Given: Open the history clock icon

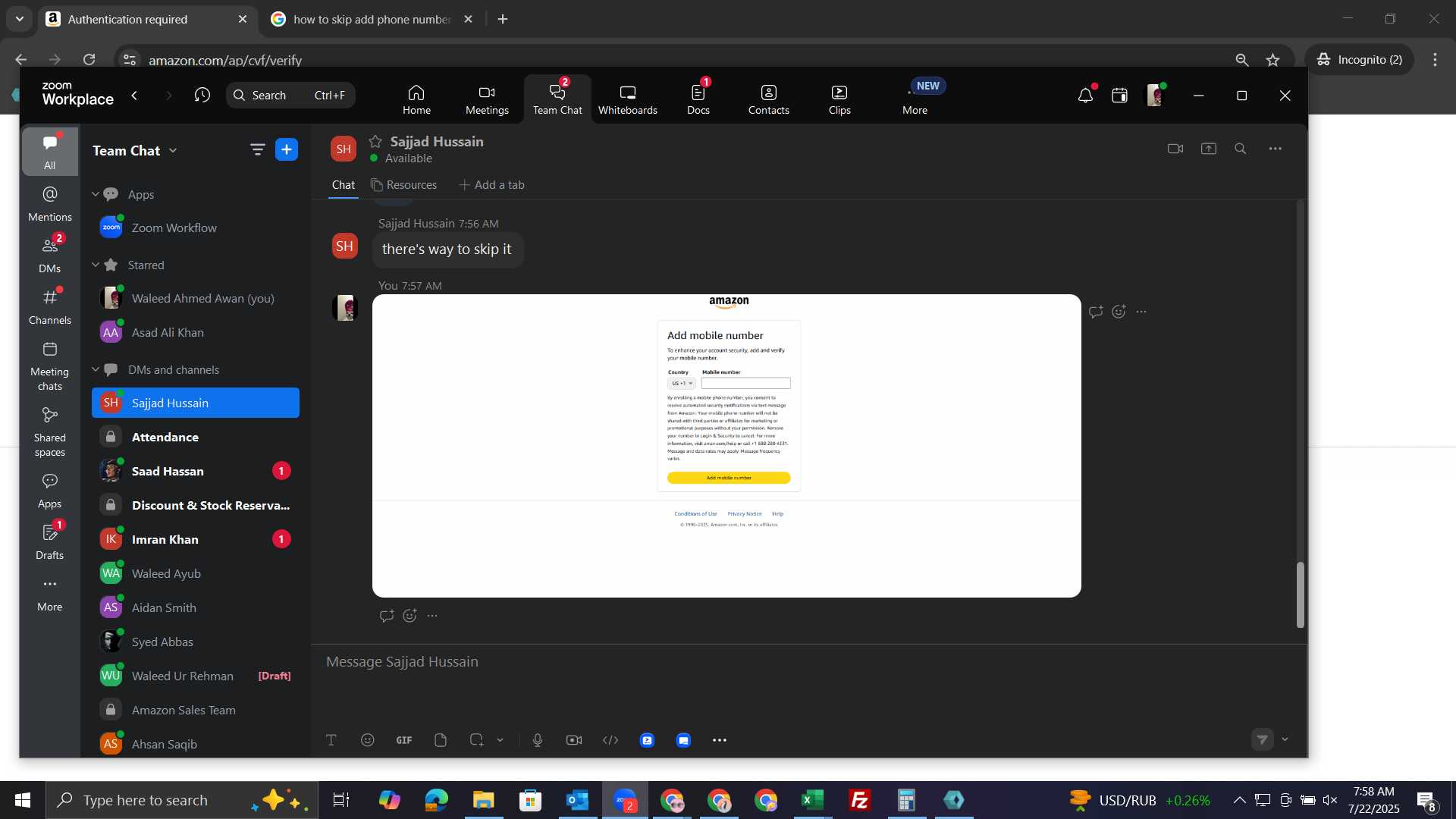Looking at the screenshot, I should coord(202,96).
